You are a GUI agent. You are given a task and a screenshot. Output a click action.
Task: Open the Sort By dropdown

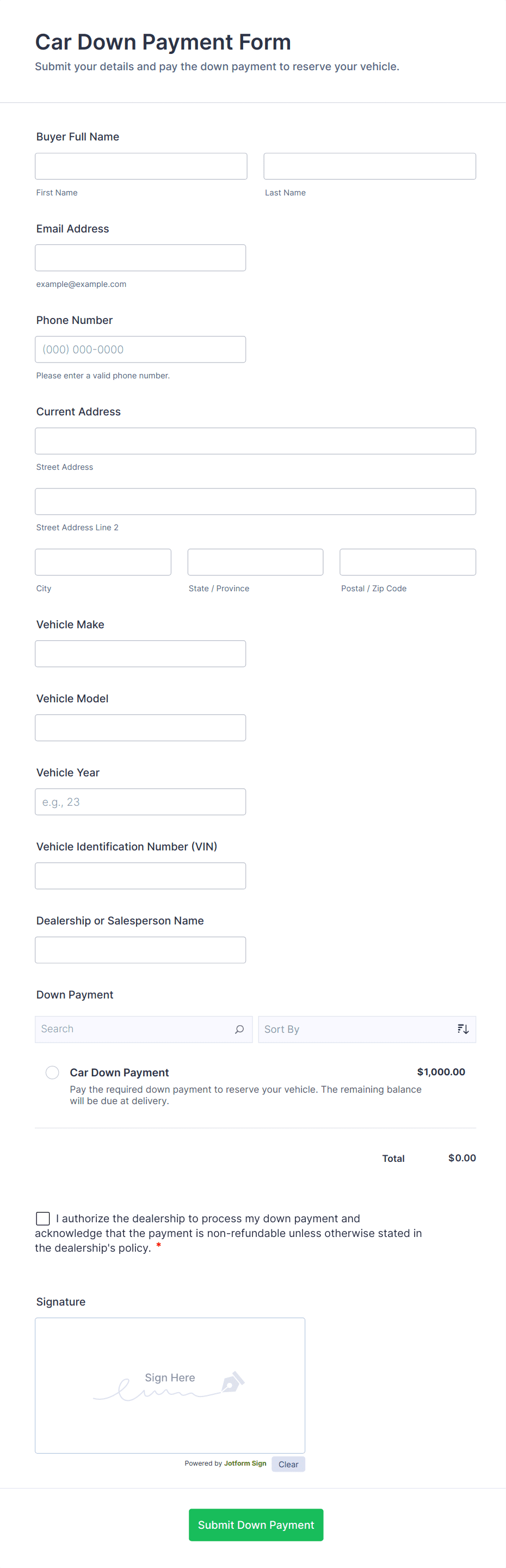point(359,1030)
